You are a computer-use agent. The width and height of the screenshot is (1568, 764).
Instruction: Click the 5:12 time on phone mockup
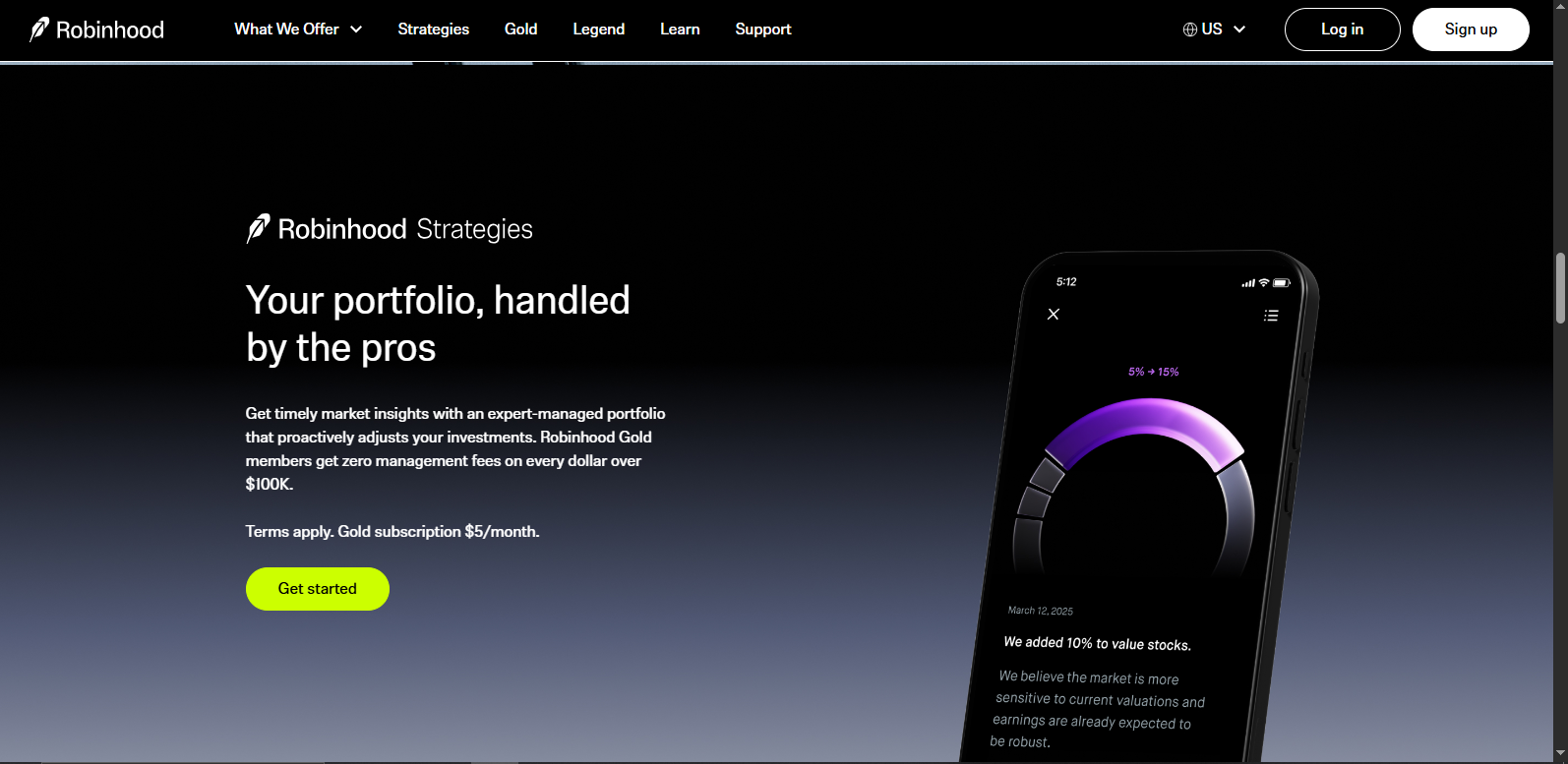pyautogui.click(x=1066, y=282)
